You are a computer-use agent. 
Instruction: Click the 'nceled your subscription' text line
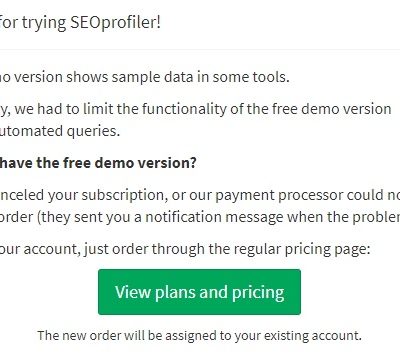click(x=200, y=195)
